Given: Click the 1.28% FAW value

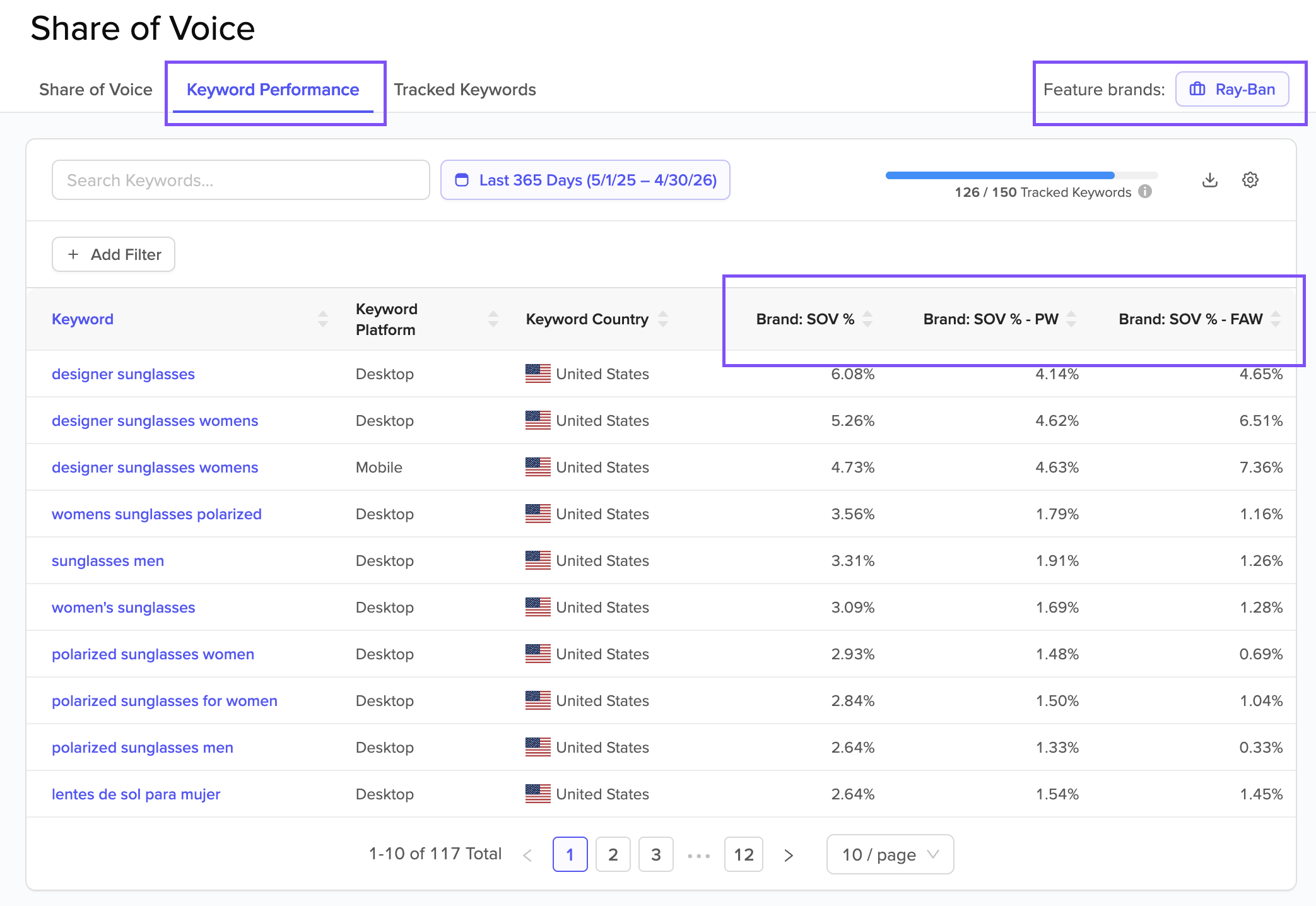Looking at the screenshot, I should tap(1260, 608).
